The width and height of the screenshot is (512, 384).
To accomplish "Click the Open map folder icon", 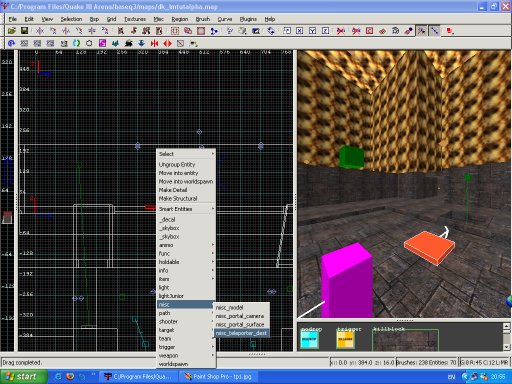I will click(x=12, y=31).
